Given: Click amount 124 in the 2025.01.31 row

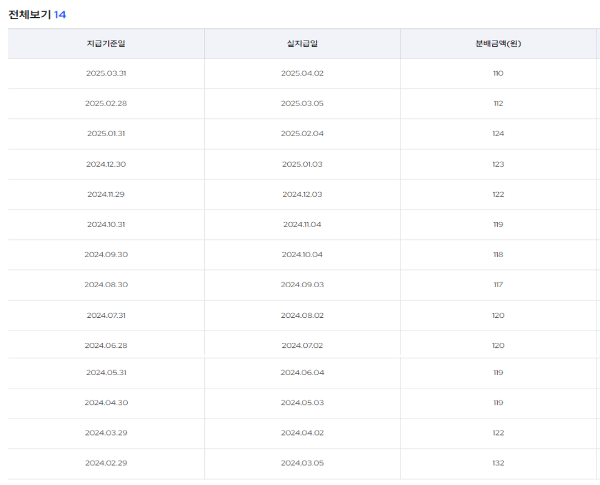Looking at the screenshot, I should [498, 134].
